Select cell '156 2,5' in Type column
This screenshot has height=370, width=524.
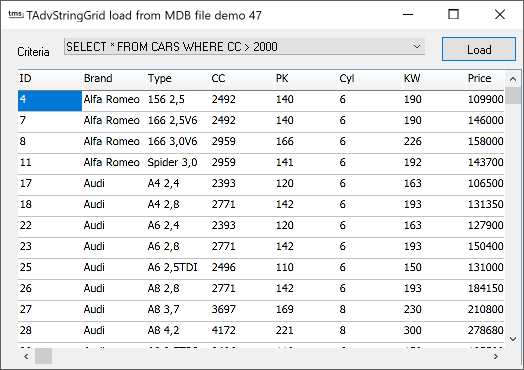pyautogui.click(x=178, y=101)
